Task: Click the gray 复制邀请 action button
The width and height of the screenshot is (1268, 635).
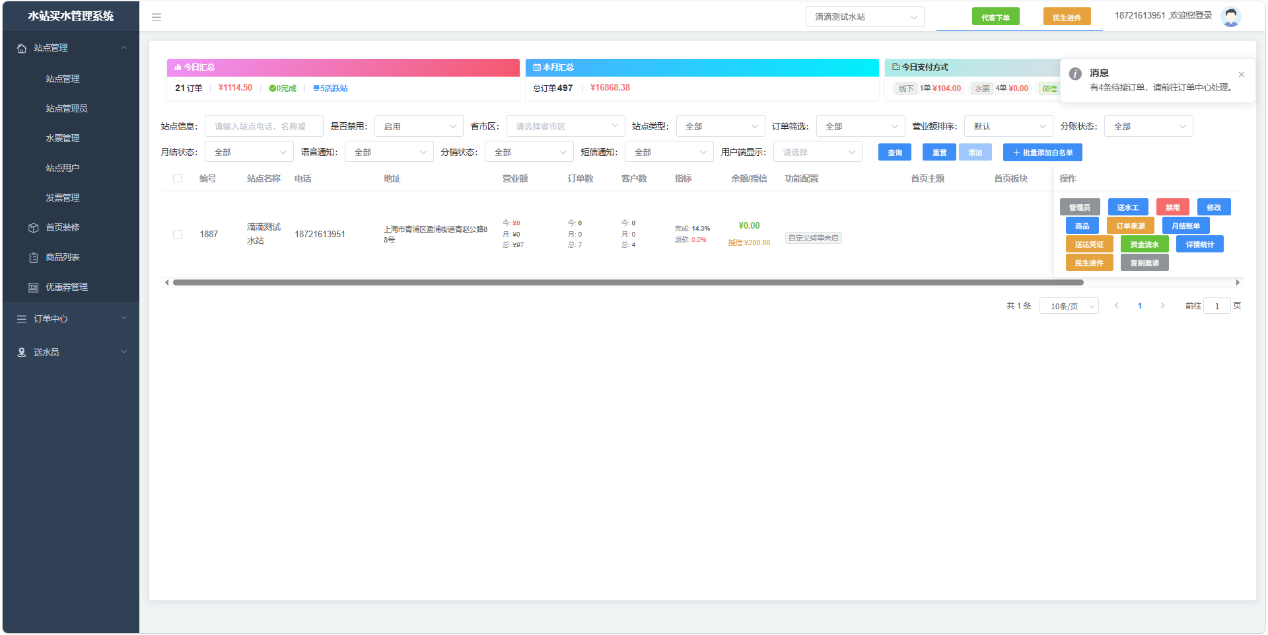Action: click(1144, 263)
